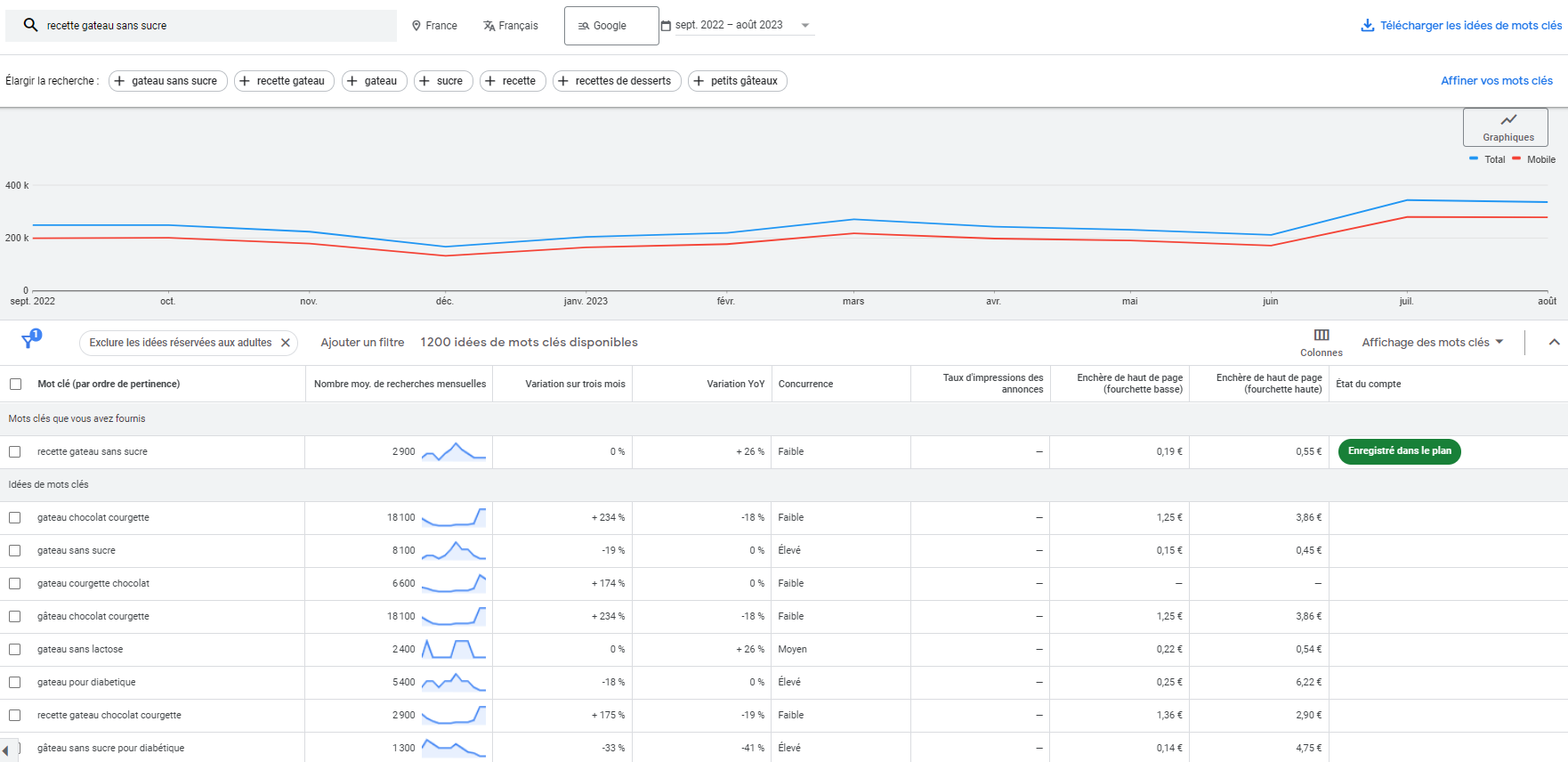
Task: Sort by 'Enchère de haut de page (fourchette basse)'
Action: [x=1129, y=384]
